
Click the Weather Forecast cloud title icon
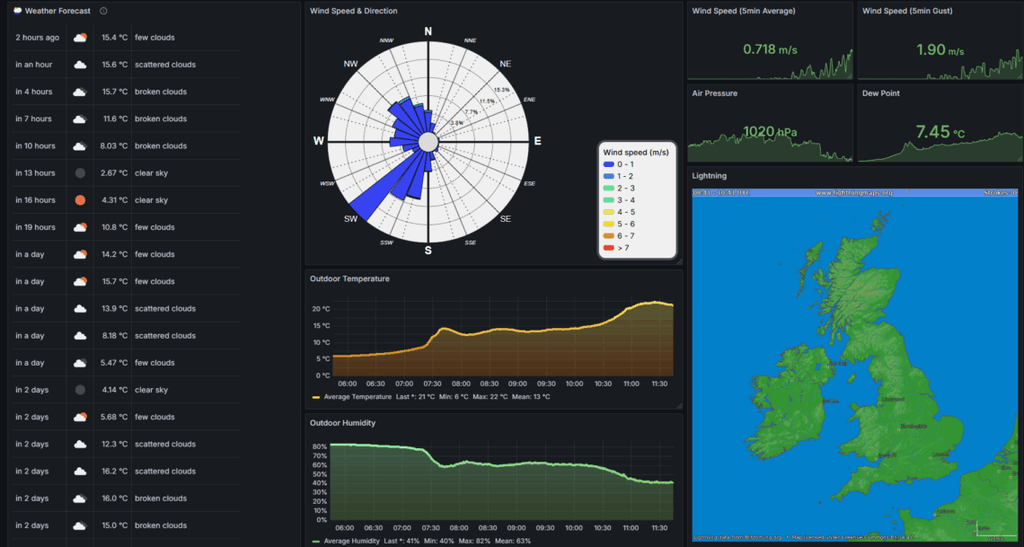tap(17, 11)
